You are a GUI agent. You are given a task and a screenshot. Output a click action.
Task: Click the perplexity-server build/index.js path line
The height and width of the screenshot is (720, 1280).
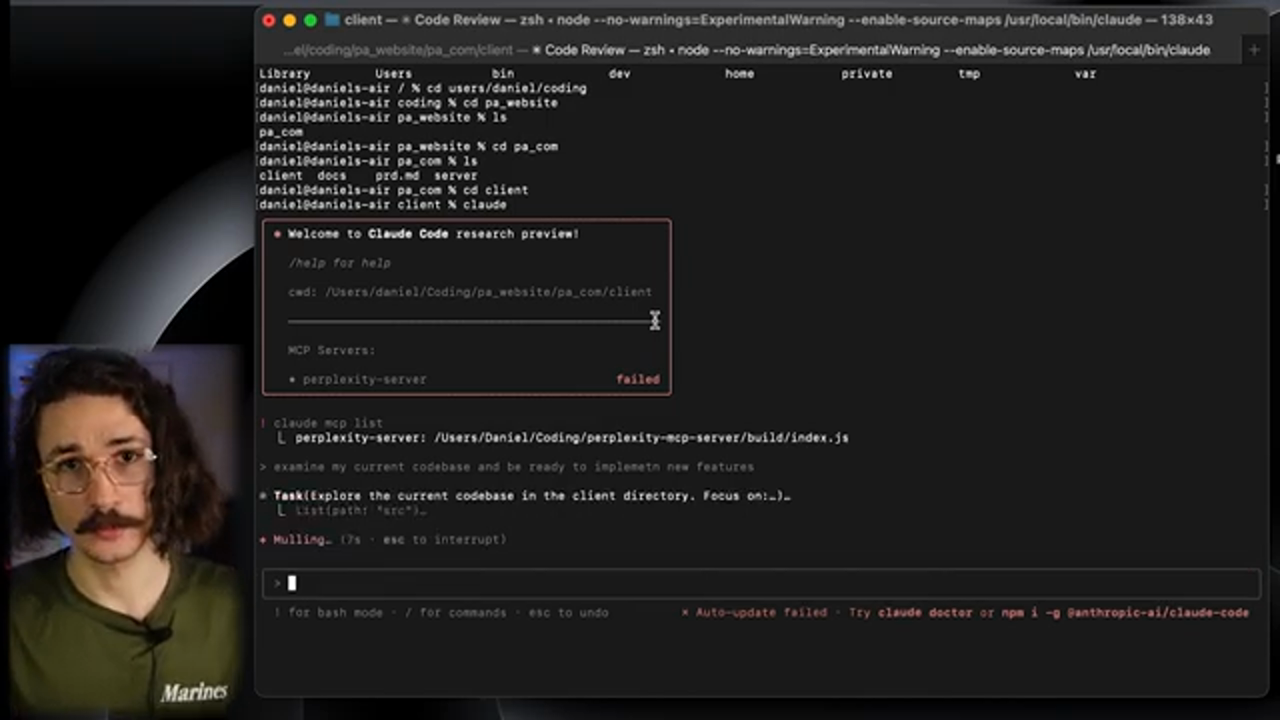click(x=571, y=438)
